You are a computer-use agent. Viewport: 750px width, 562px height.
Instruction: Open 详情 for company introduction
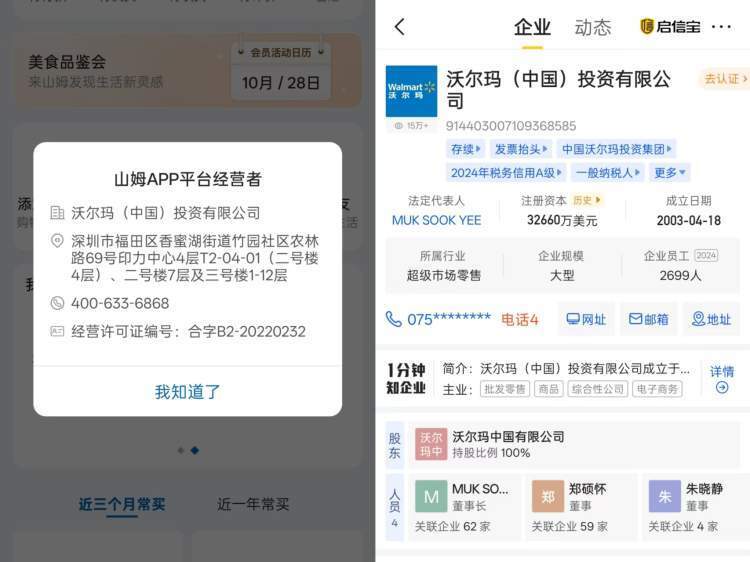point(722,379)
